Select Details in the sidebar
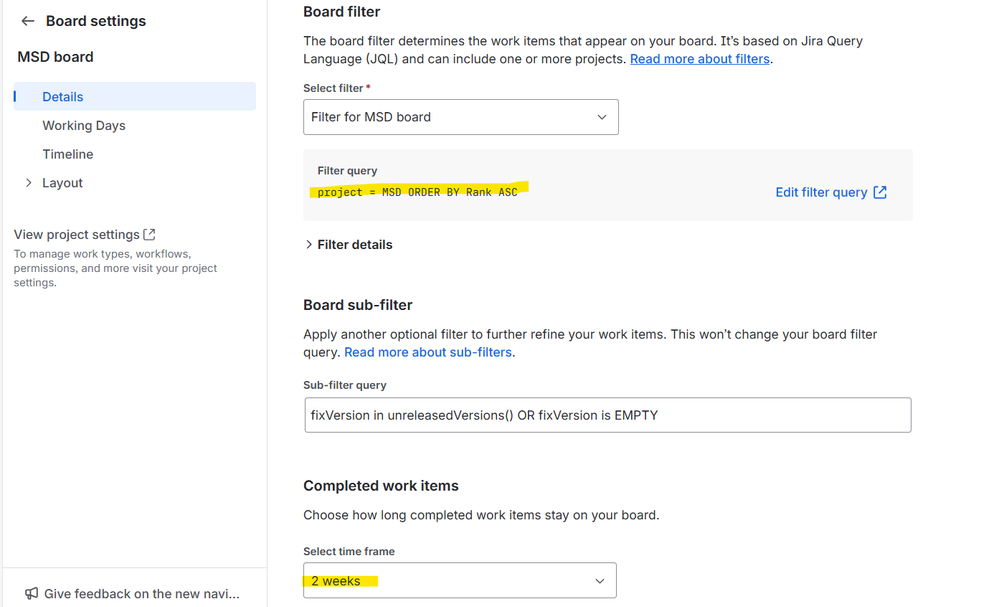The width and height of the screenshot is (999, 607). point(63,97)
